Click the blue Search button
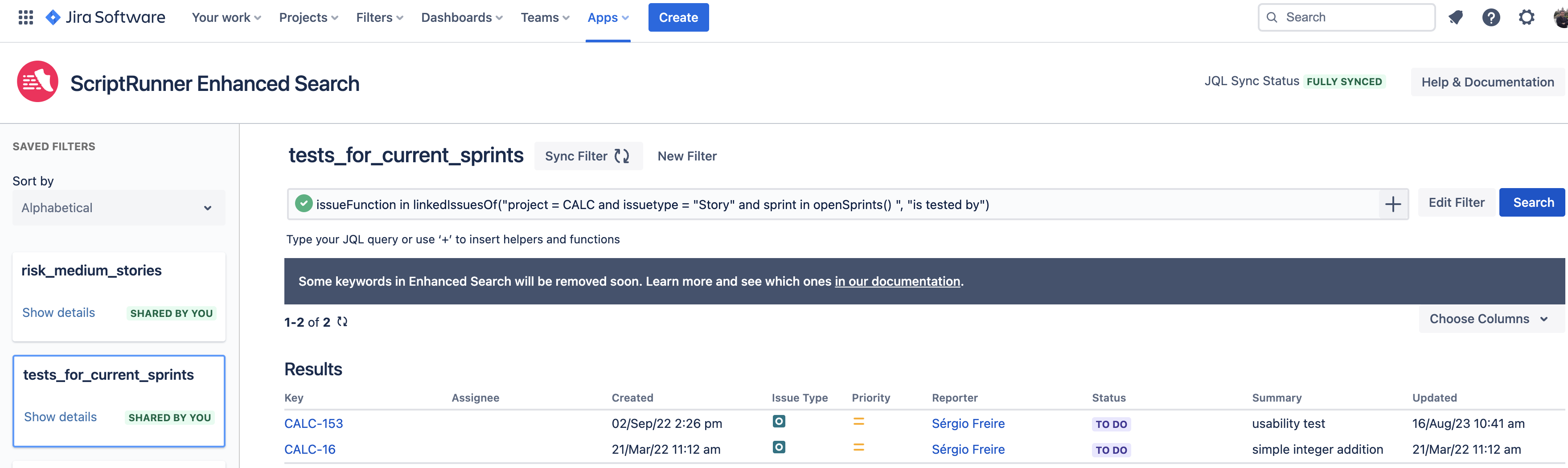 [x=1533, y=203]
